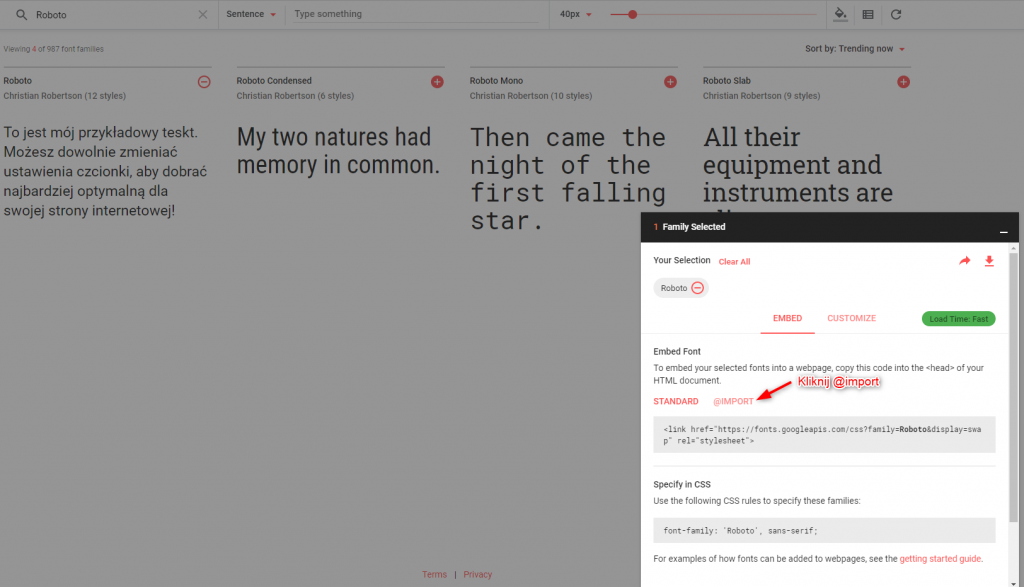Reset settings with the refresh icon
Screen dimensions: 1024x587
pyautogui.click(x=896, y=14)
